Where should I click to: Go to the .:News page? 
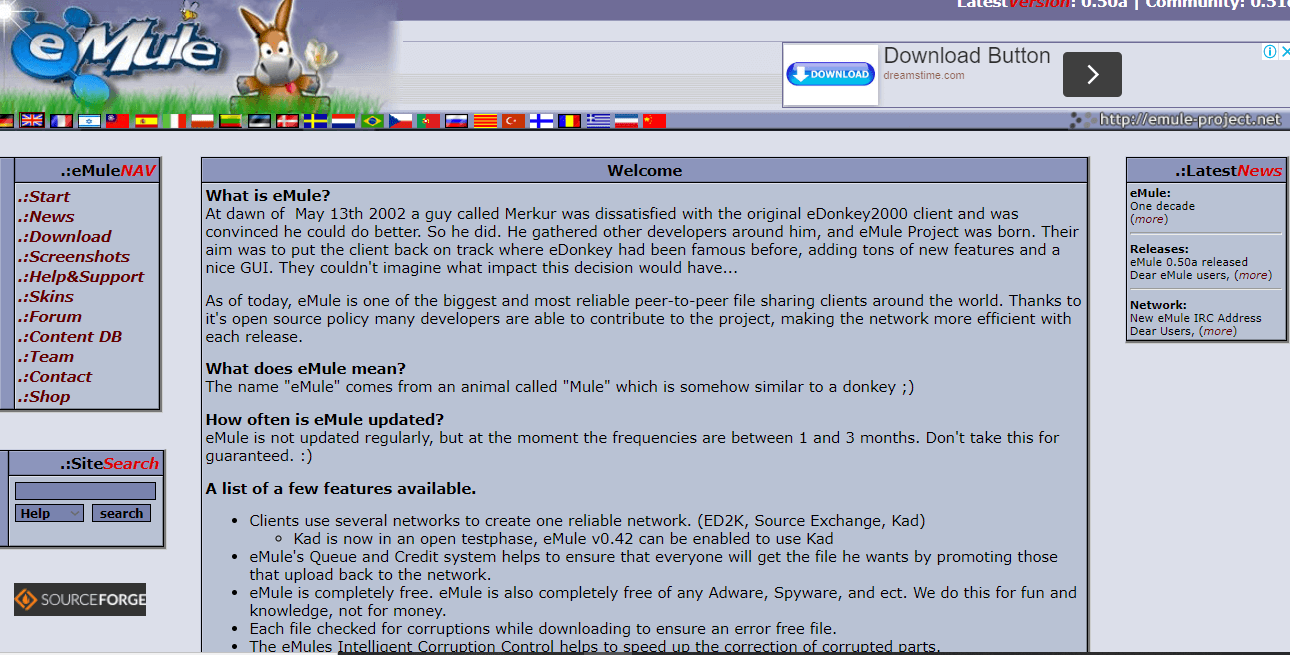pyautogui.click(x=46, y=217)
